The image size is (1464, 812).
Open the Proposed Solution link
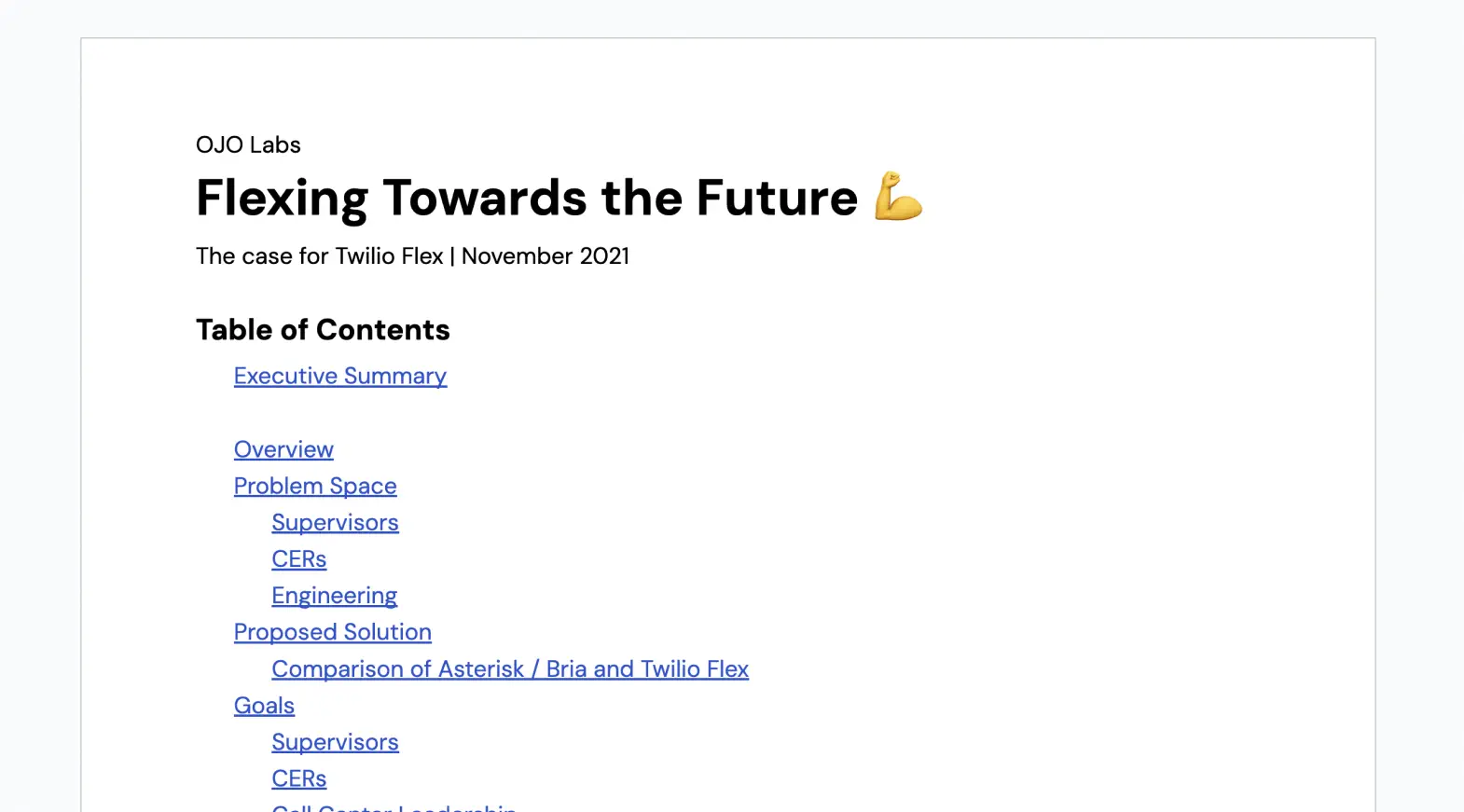(333, 632)
